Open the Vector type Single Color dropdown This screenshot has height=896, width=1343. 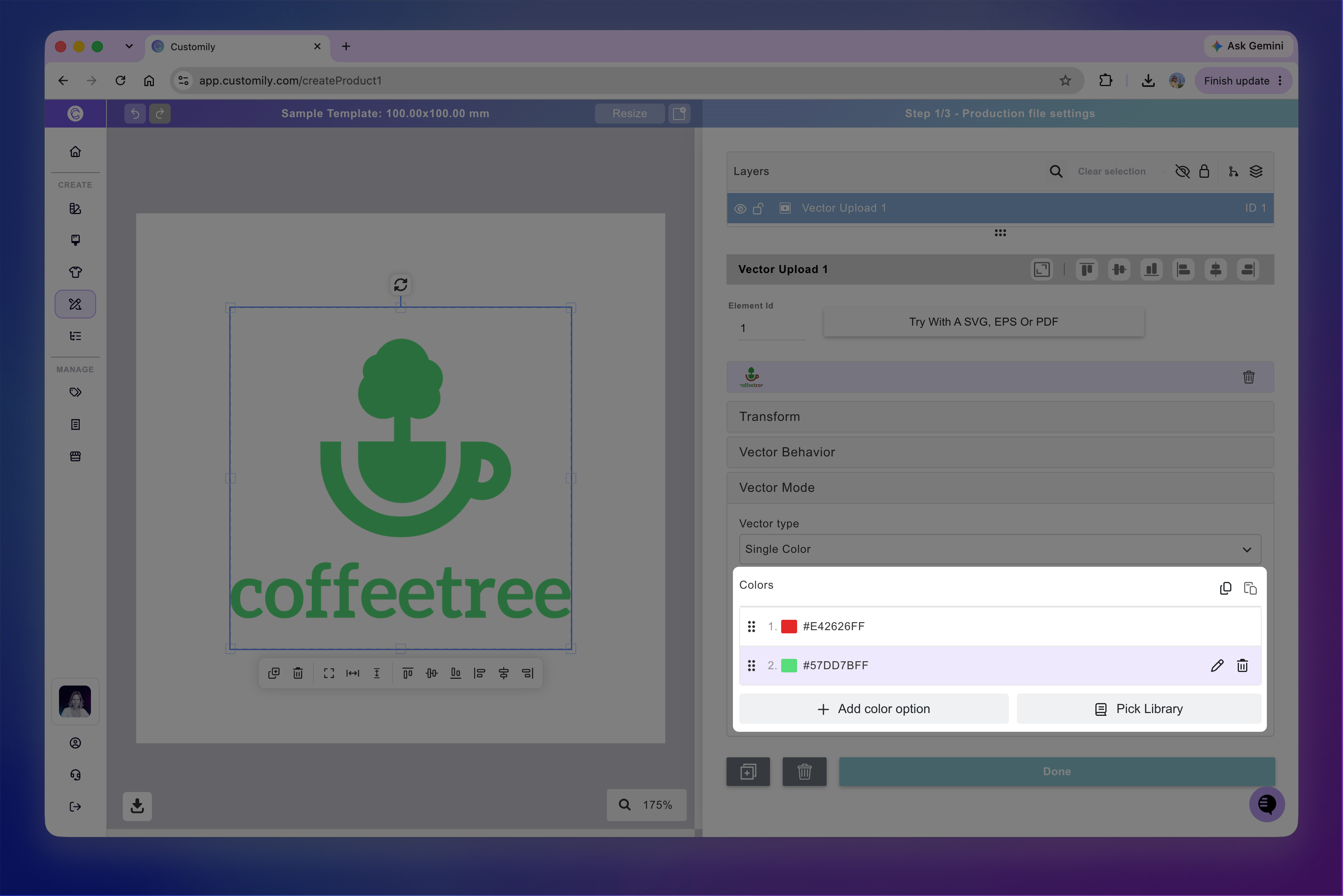[1000, 549]
